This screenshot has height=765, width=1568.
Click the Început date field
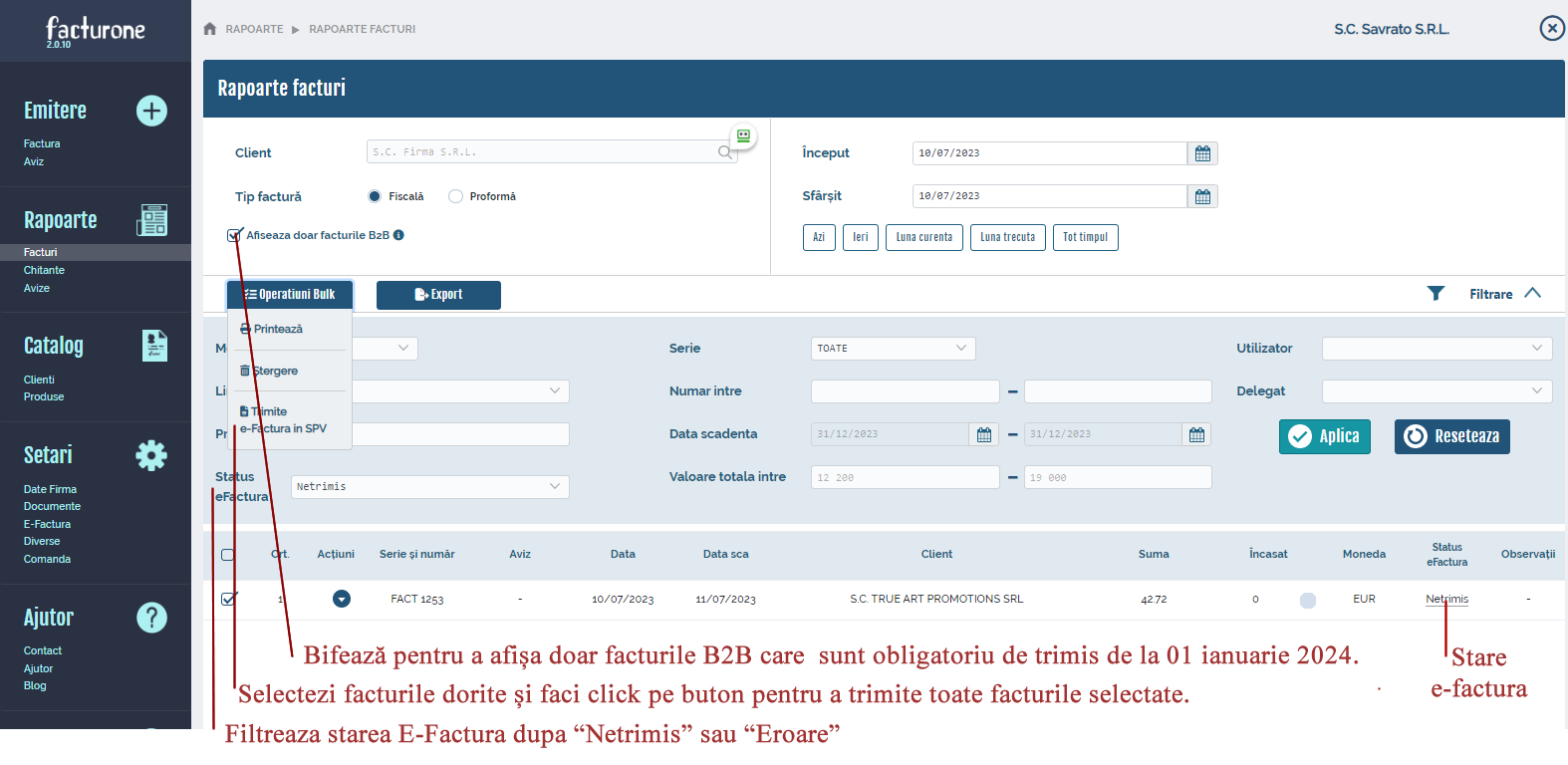(1049, 153)
